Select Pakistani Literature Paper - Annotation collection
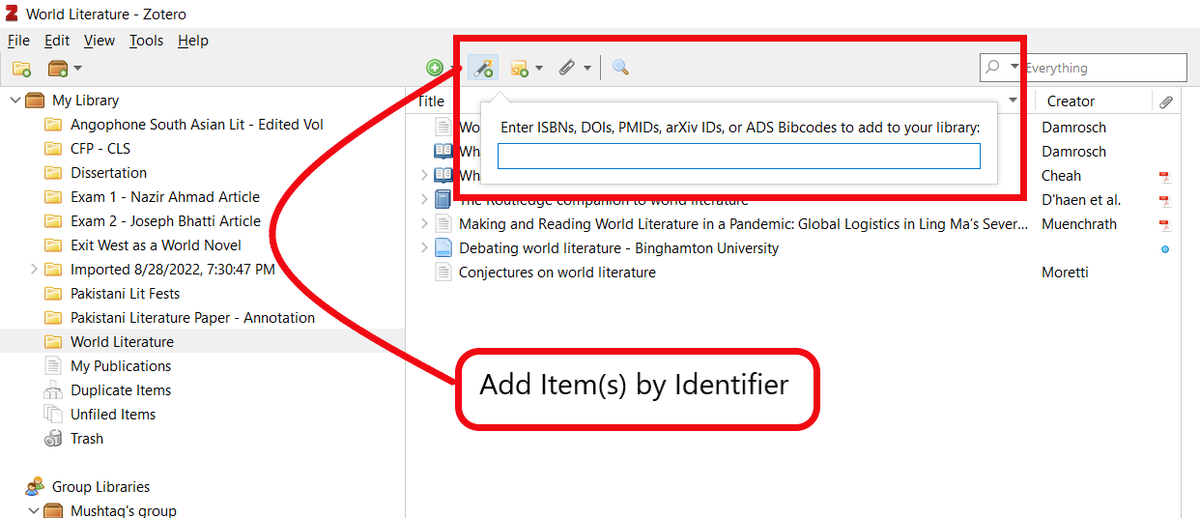The width and height of the screenshot is (1200, 518). (193, 318)
